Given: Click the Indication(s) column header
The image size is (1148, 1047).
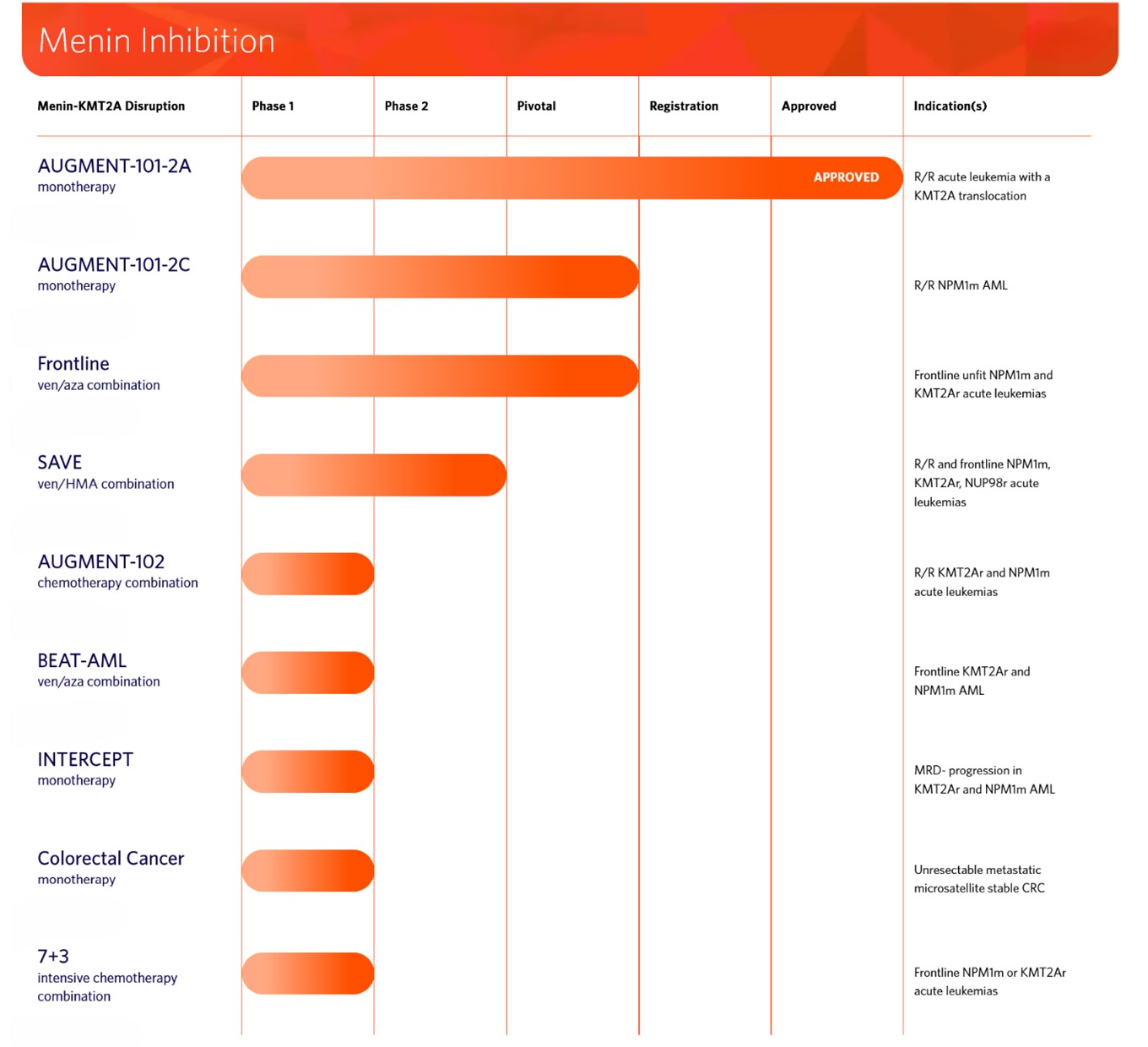Looking at the screenshot, I should point(950,106).
